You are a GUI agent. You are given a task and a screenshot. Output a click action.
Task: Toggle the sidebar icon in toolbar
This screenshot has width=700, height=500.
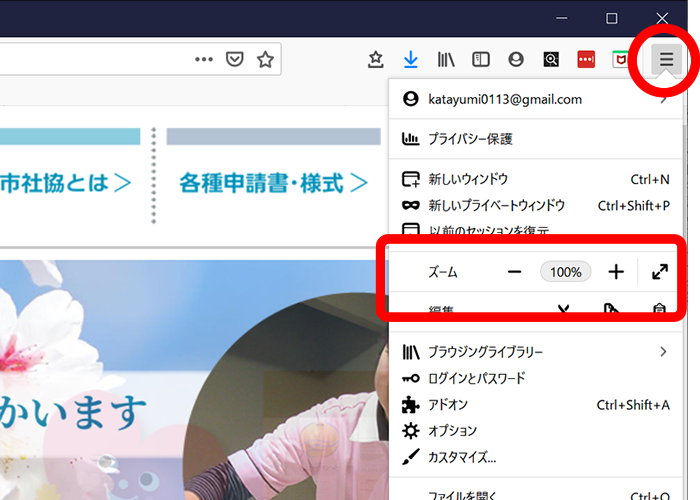point(481,59)
